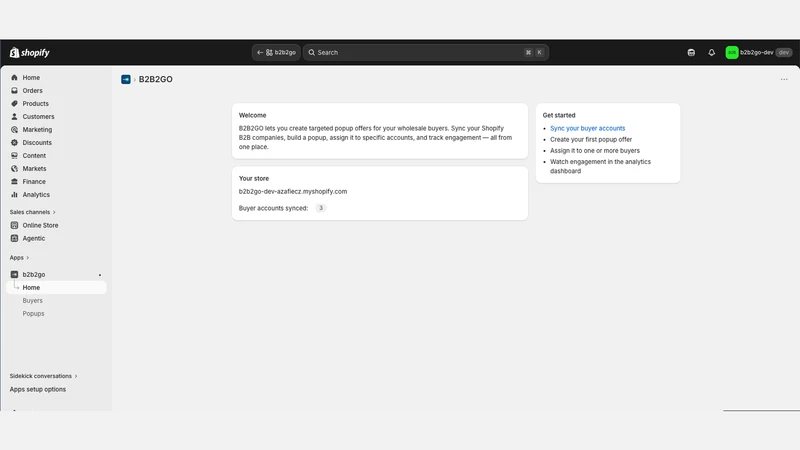Open the three-dot more actions menu
This screenshot has width=800, height=450.
click(x=784, y=80)
